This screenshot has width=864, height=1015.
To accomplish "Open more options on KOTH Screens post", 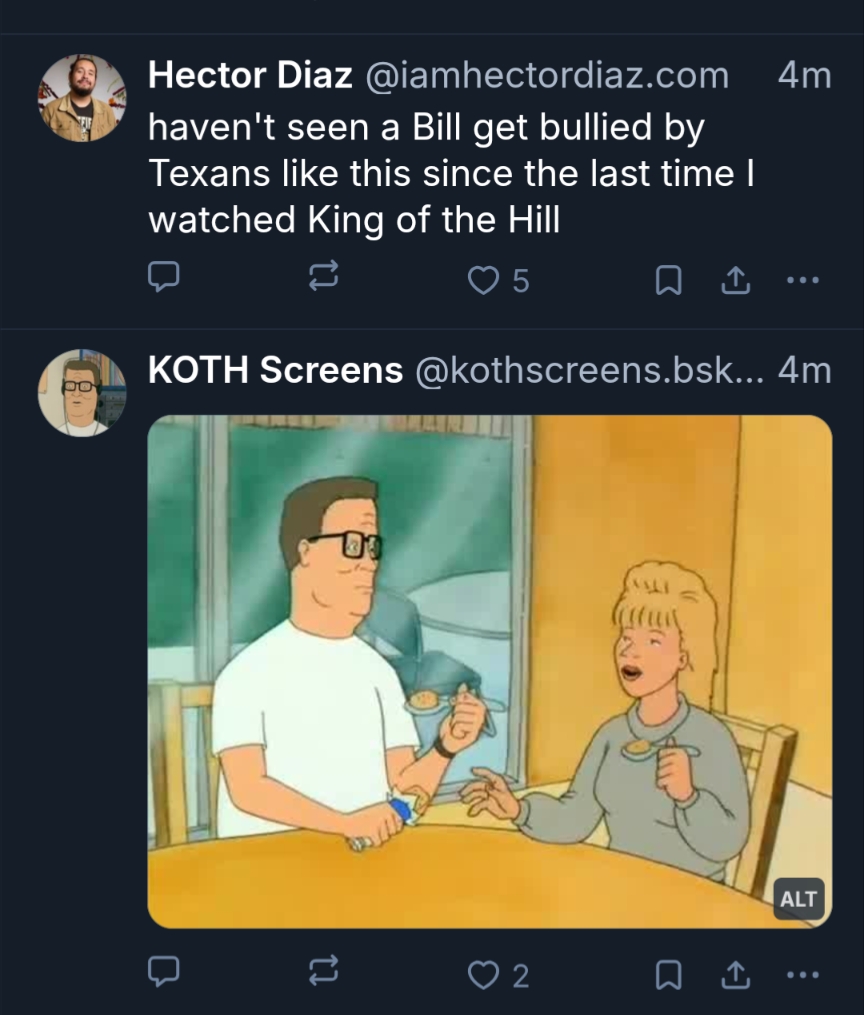I will pos(802,974).
